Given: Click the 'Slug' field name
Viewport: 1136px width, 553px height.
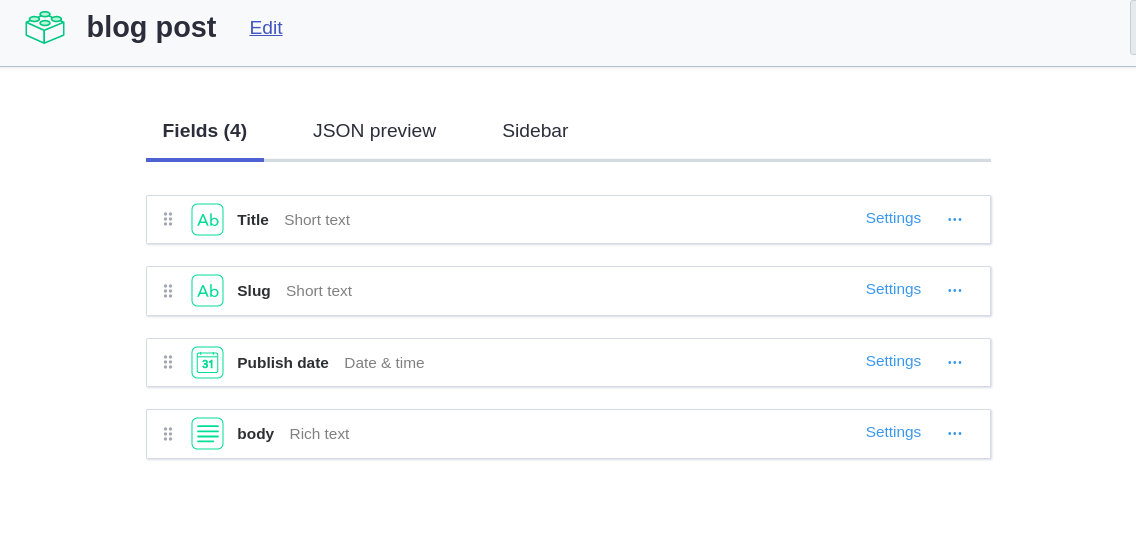Looking at the screenshot, I should pyautogui.click(x=254, y=291).
